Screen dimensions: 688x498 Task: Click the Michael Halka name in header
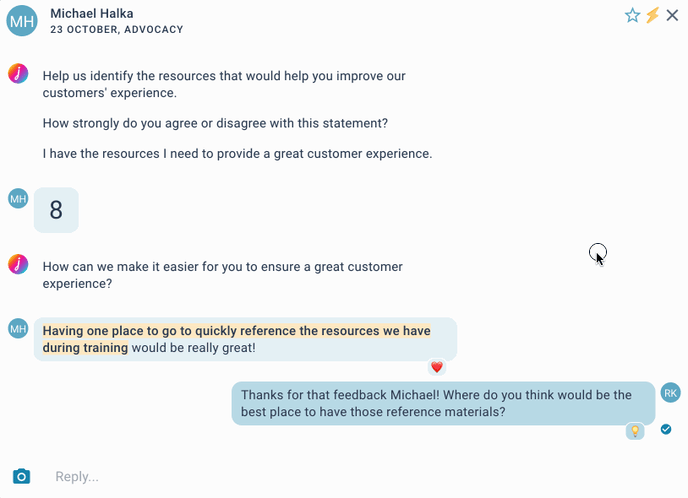coord(92,14)
